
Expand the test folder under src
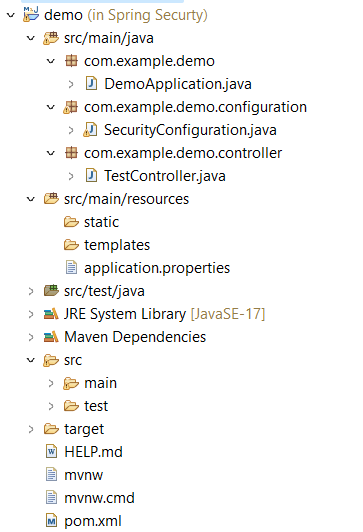tap(51, 406)
